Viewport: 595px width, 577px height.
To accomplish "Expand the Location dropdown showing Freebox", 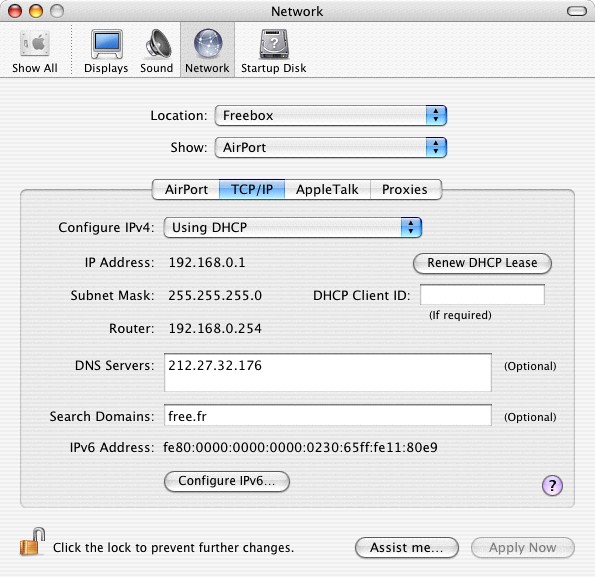I will [331, 115].
